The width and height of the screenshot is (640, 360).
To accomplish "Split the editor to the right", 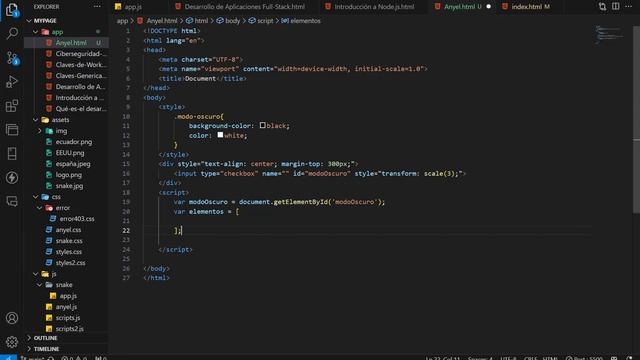I will tap(616, 7).
